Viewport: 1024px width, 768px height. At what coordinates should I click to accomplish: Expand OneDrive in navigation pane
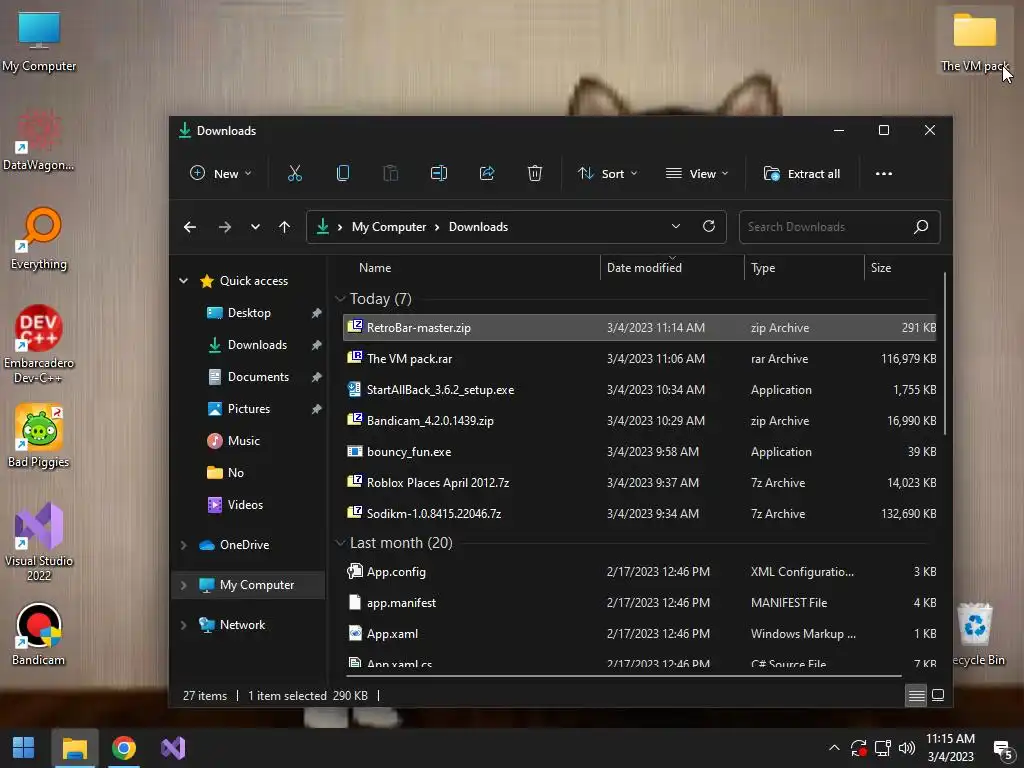(x=184, y=545)
